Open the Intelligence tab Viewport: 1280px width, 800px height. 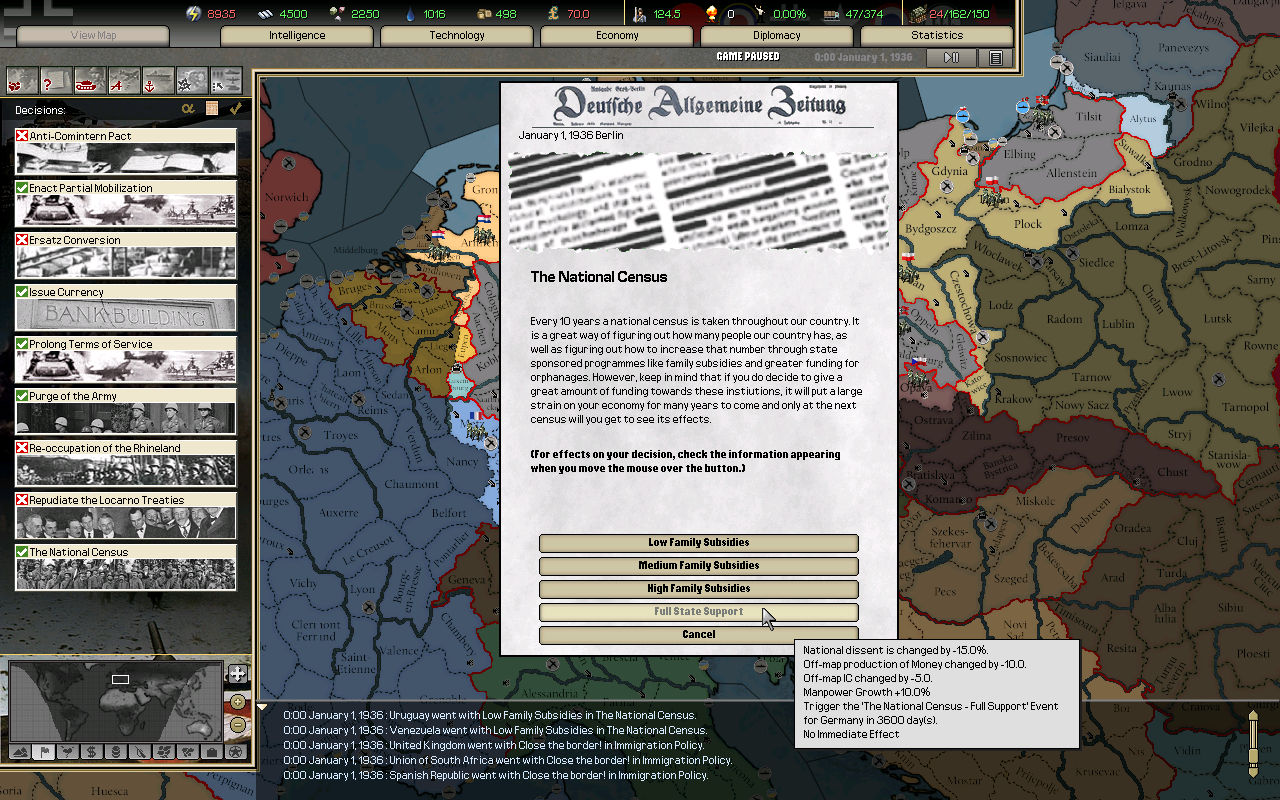coord(297,36)
